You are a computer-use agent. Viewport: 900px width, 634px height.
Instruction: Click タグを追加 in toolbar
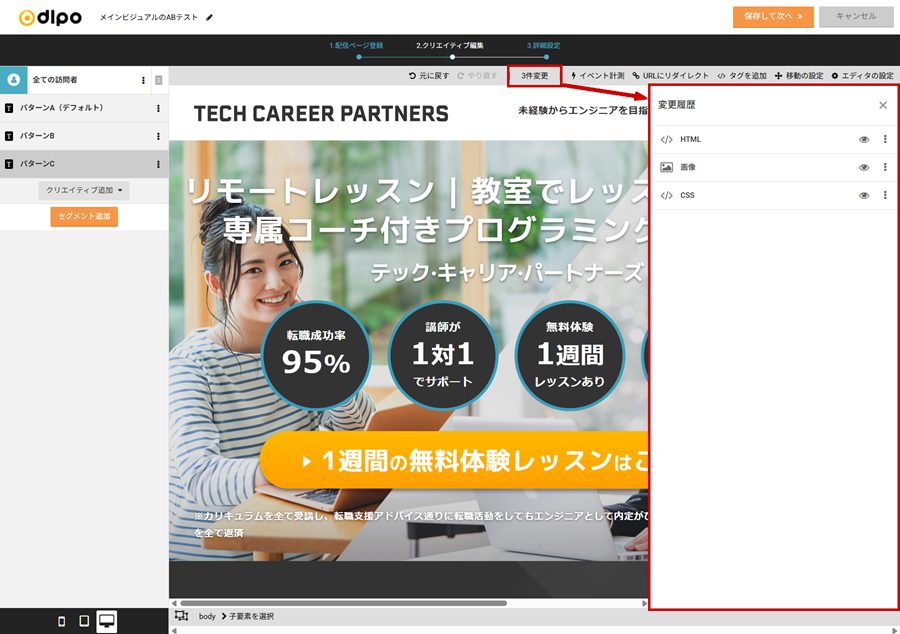coord(742,76)
